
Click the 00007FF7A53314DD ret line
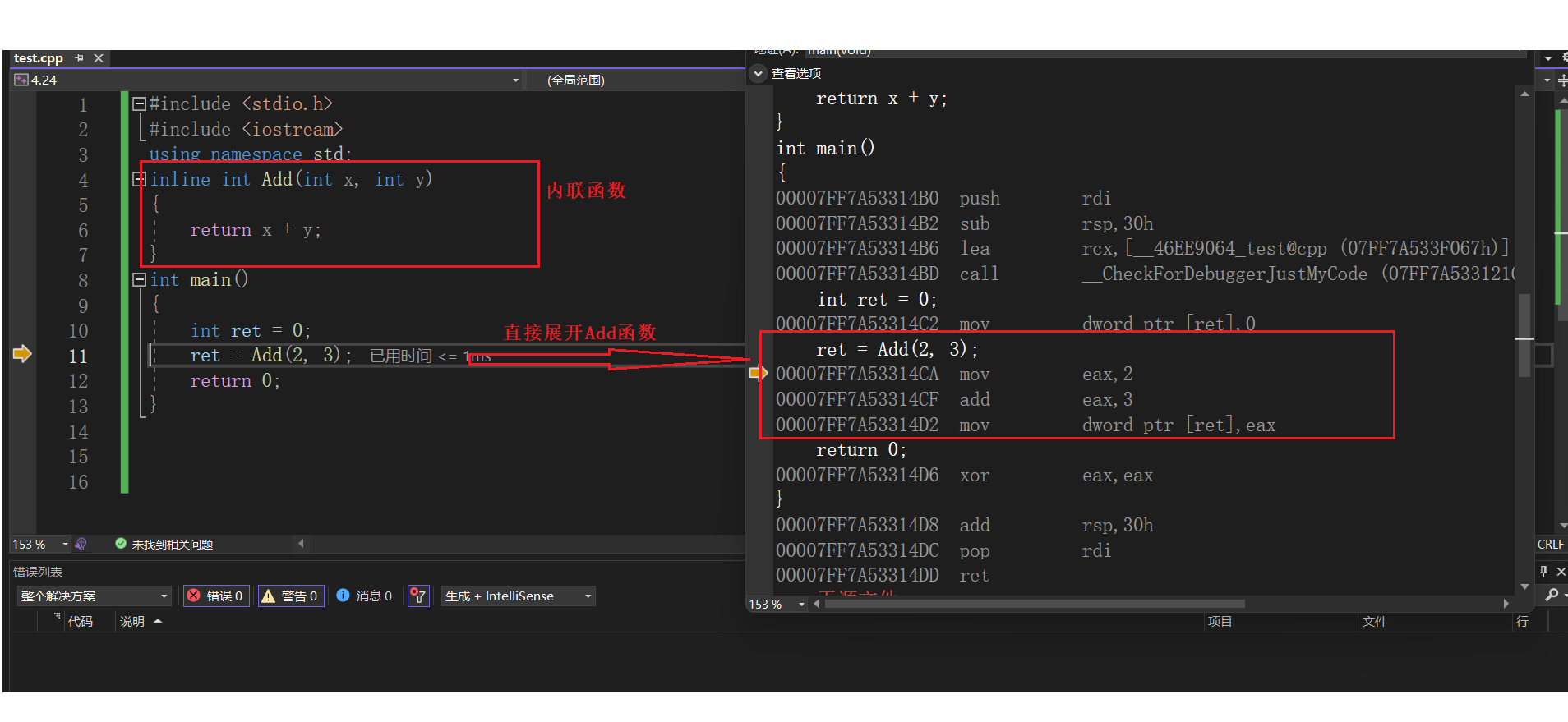(x=883, y=576)
